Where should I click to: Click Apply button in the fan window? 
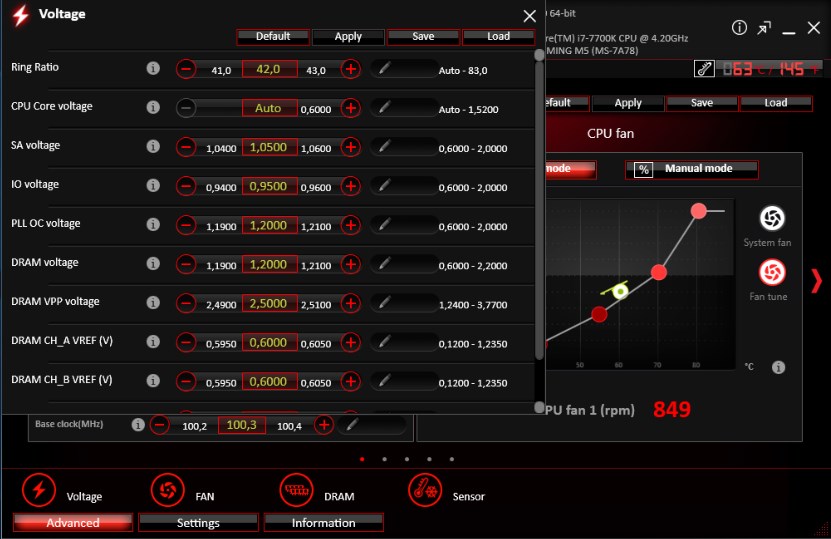(628, 103)
